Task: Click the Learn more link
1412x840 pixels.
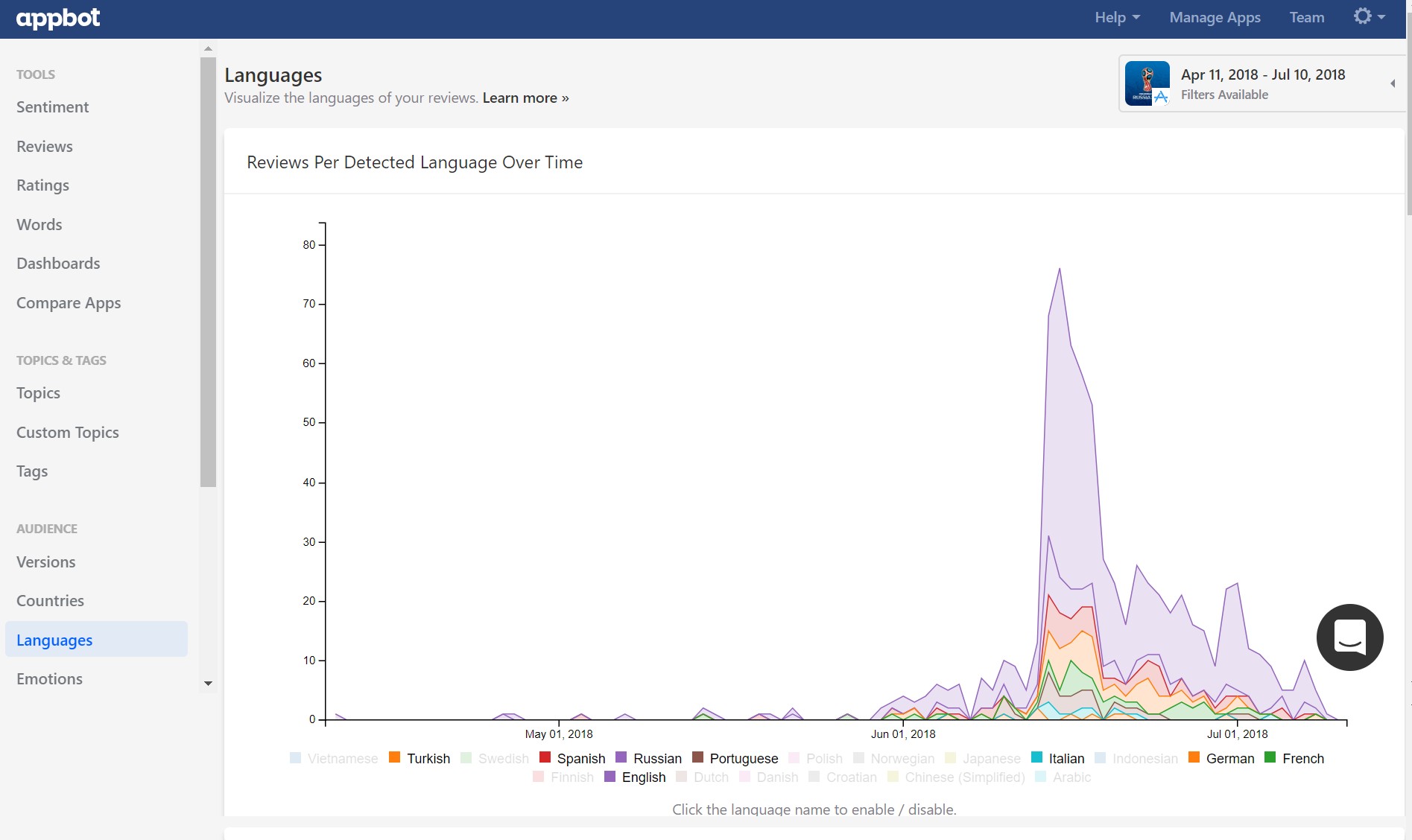Action: pyautogui.click(x=525, y=98)
